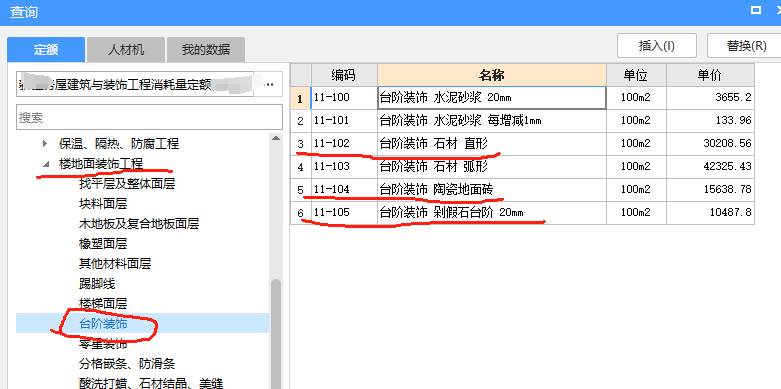Collapse the 楼地面装饰工程 node arrow
The height and width of the screenshot is (389, 781).
pyautogui.click(x=46, y=164)
